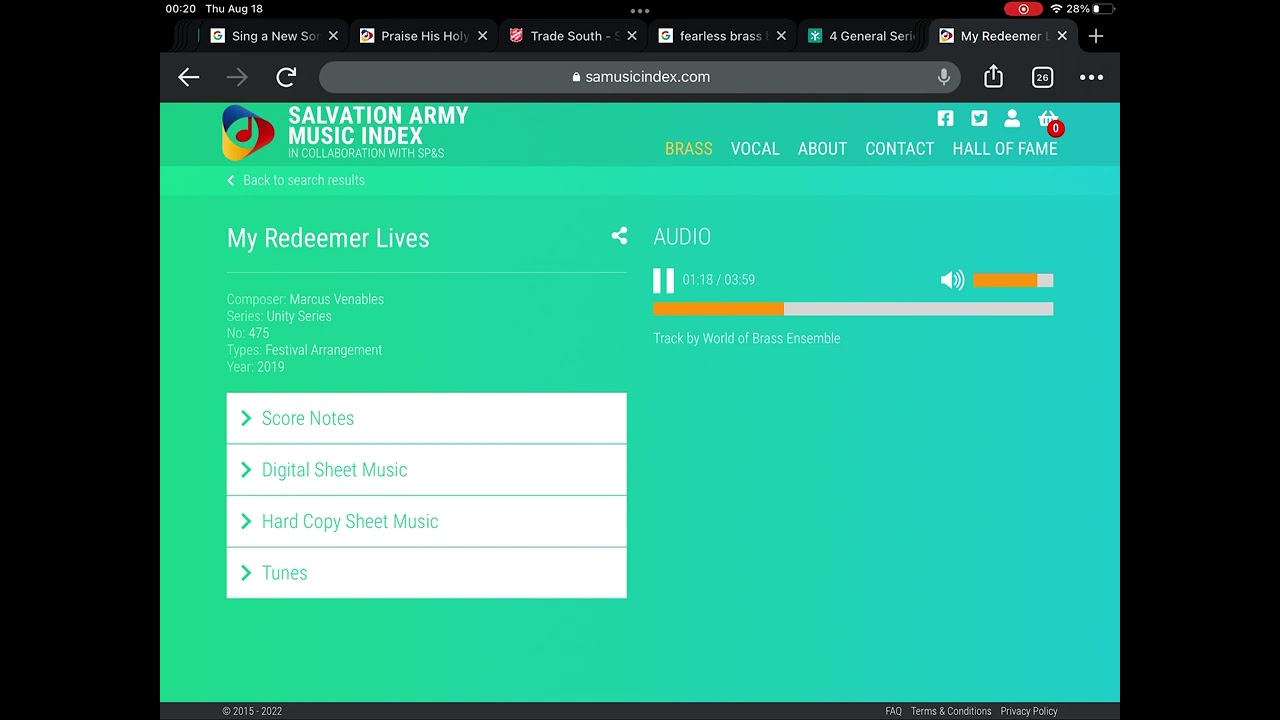Share My Redeemer Lives via share icon

619,236
